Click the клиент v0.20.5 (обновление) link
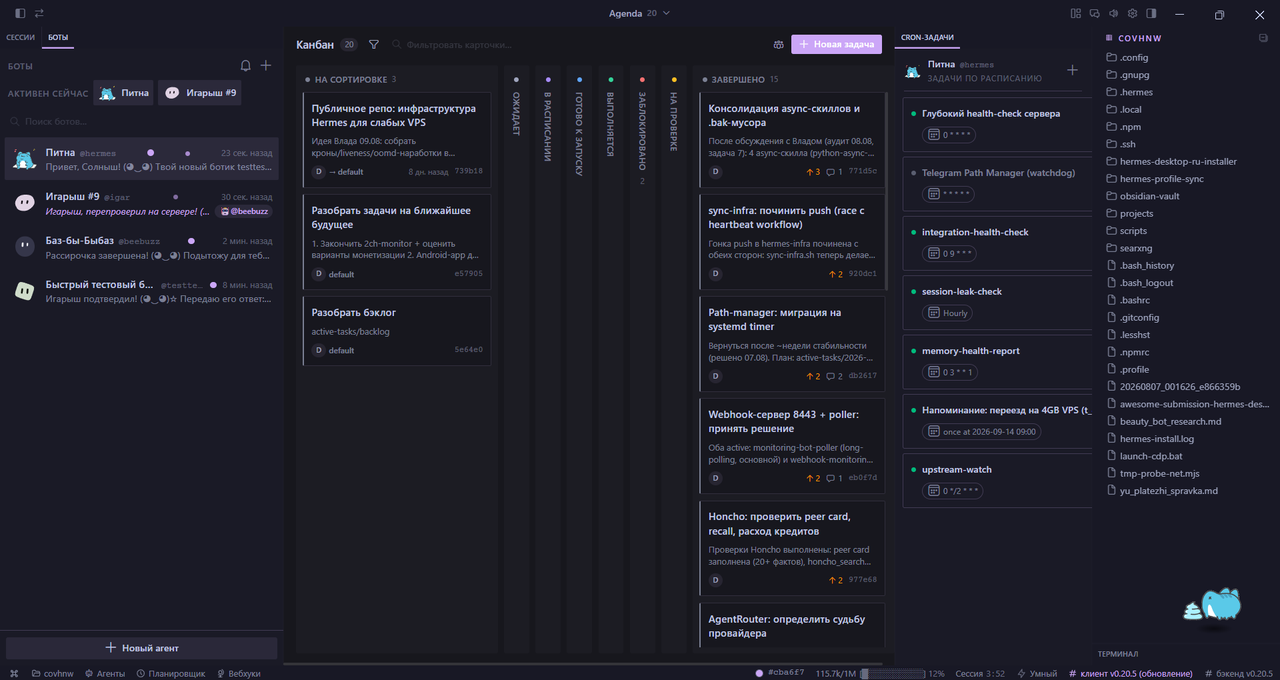 point(1130,674)
